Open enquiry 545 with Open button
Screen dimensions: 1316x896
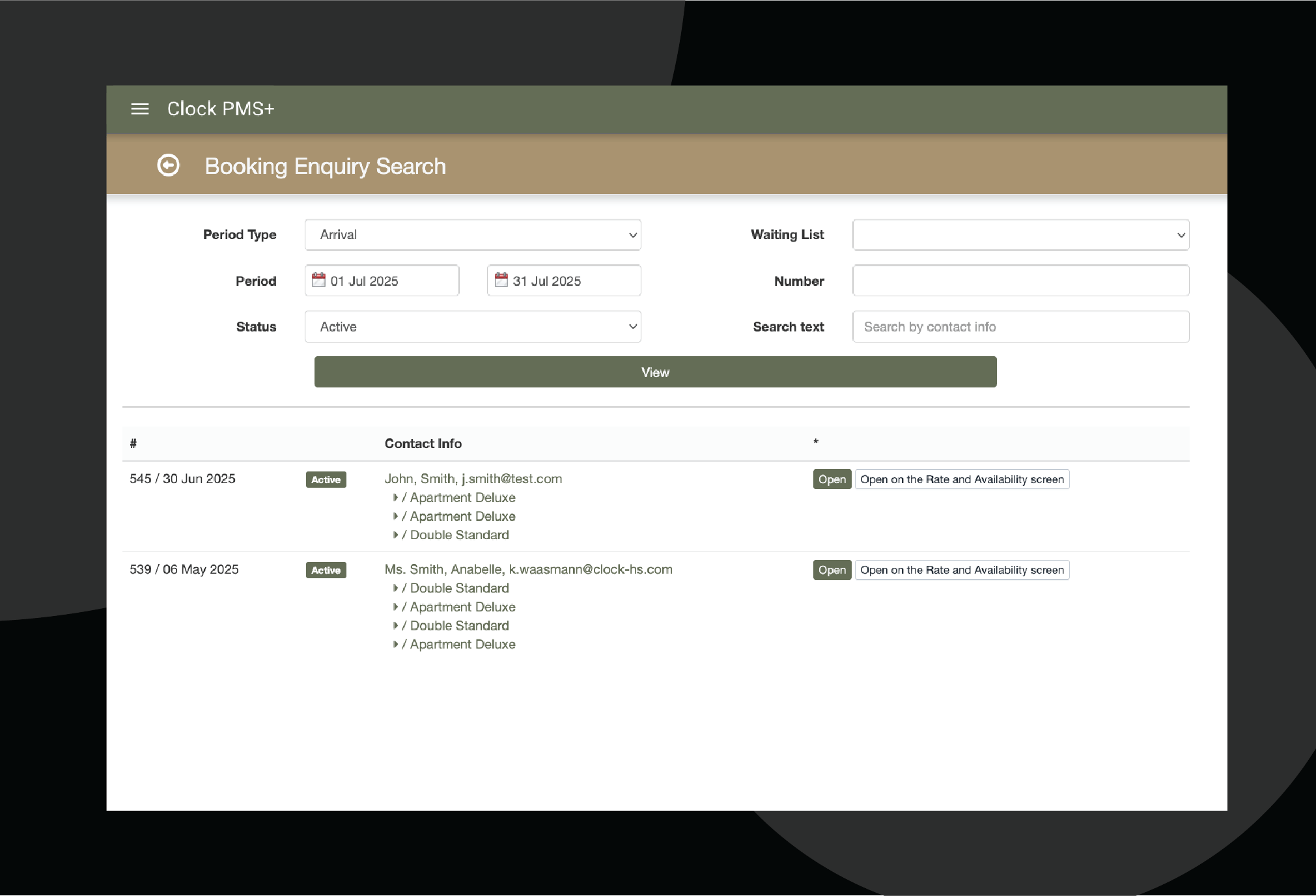click(832, 479)
